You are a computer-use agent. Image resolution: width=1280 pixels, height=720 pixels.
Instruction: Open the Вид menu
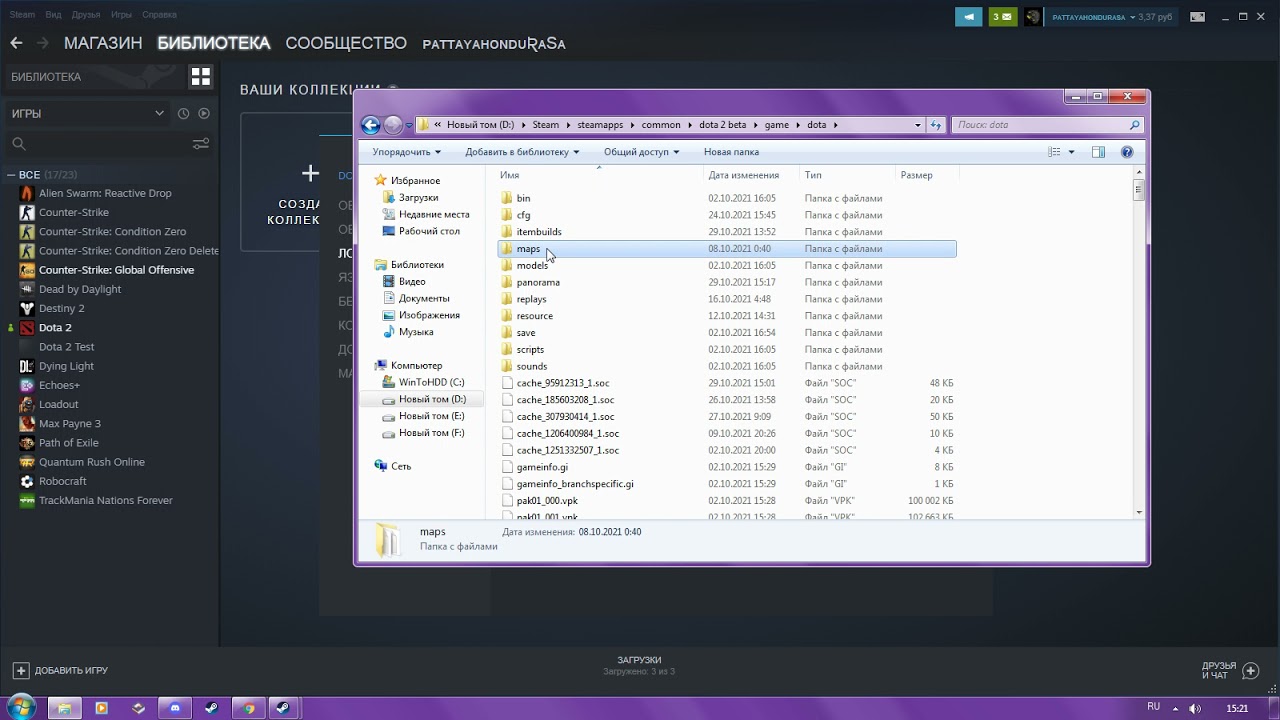(x=54, y=15)
